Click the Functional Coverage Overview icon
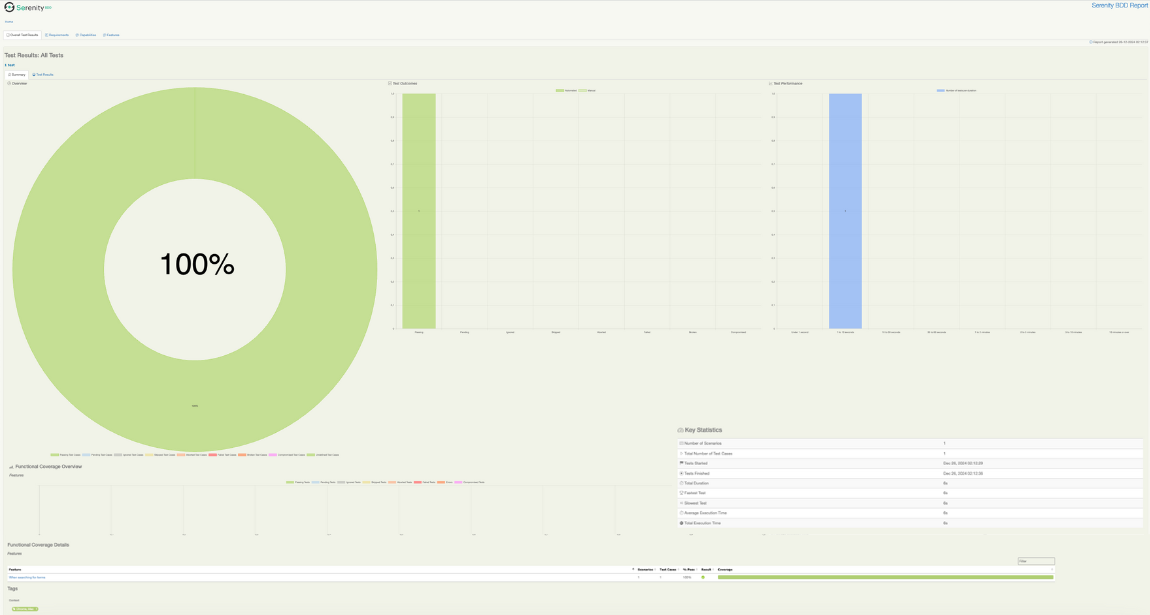The height and width of the screenshot is (615, 1150). click(x=11, y=467)
